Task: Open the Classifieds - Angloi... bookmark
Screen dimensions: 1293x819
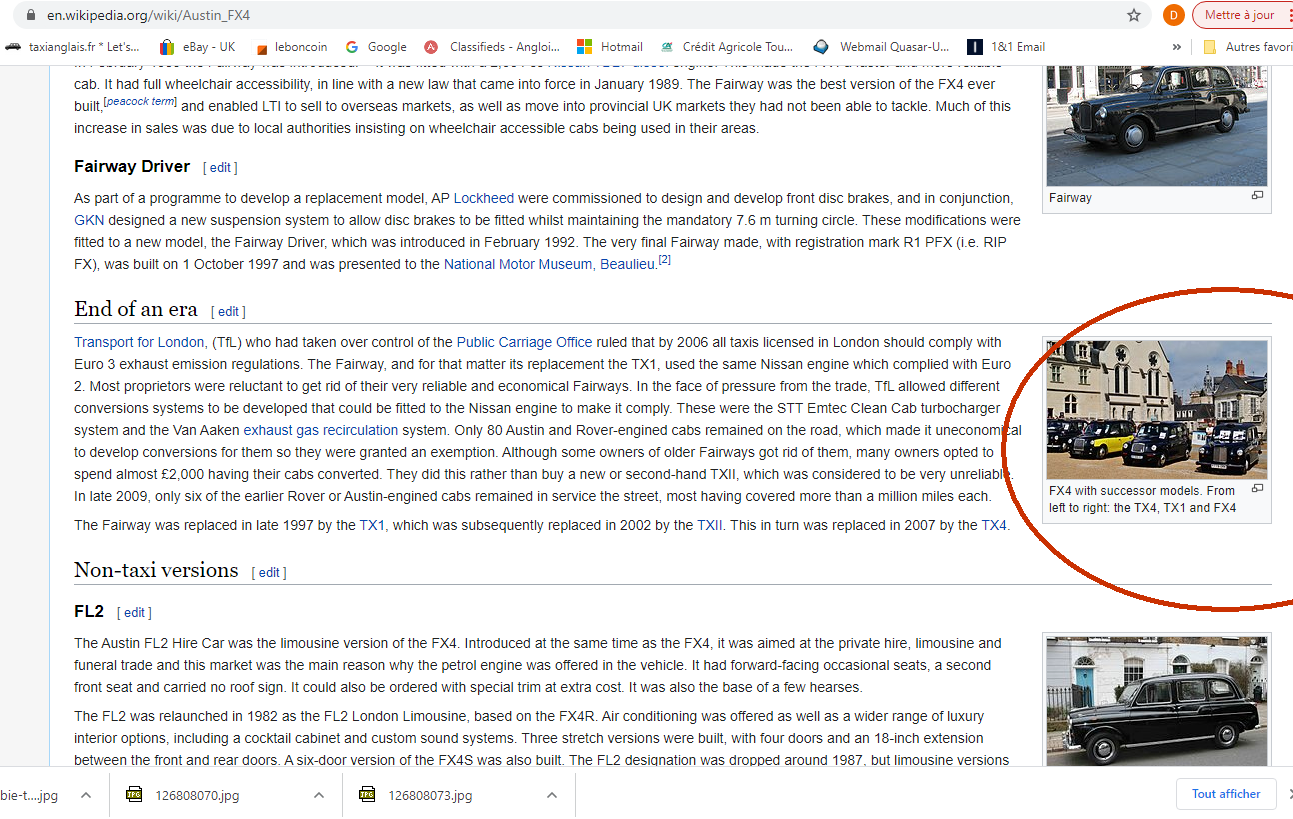Action: click(490, 47)
